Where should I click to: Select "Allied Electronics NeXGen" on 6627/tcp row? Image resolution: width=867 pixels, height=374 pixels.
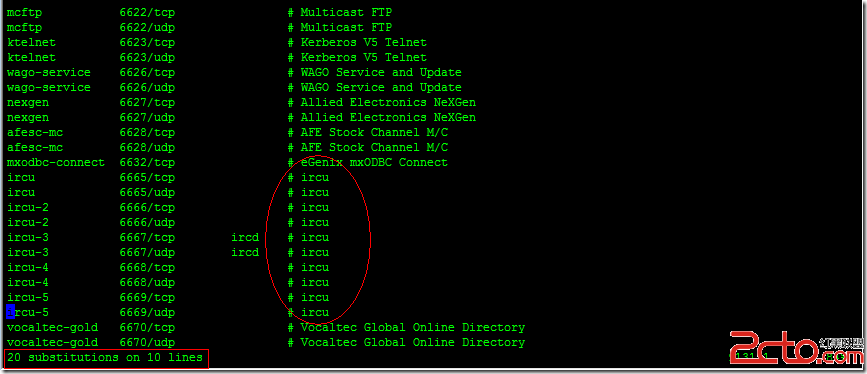click(x=388, y=102)
